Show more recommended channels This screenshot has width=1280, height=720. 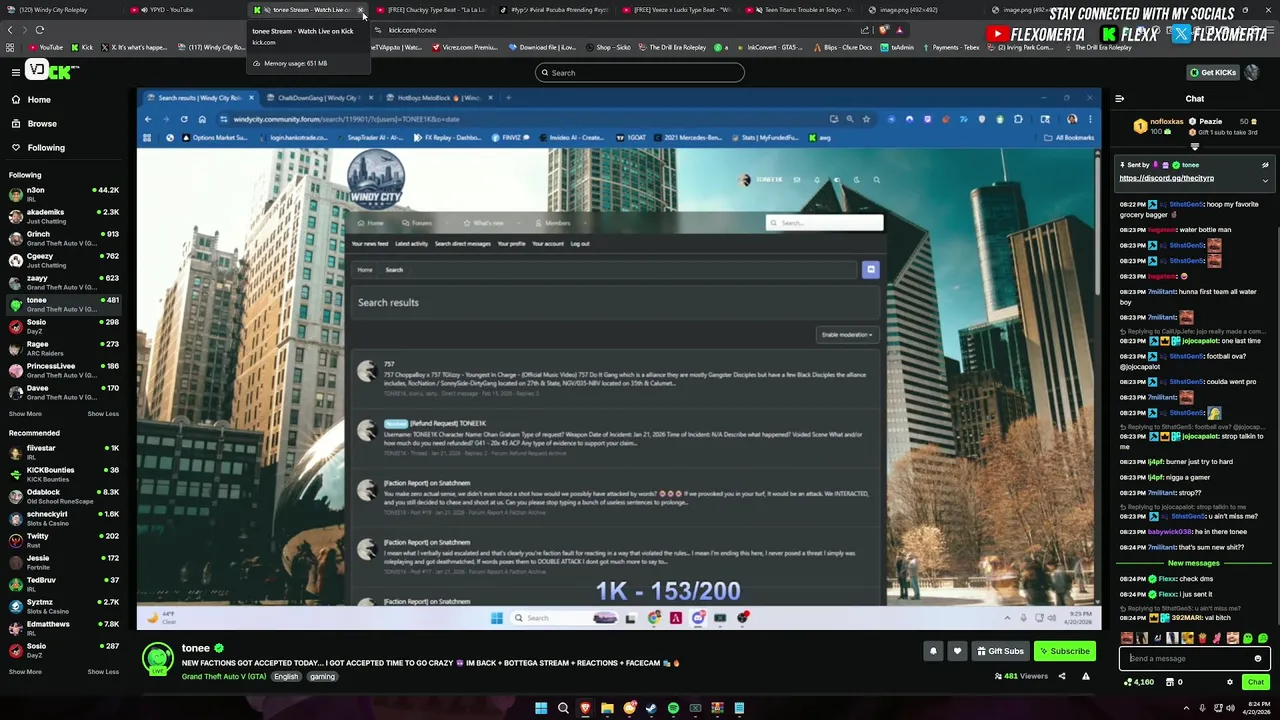25,672
